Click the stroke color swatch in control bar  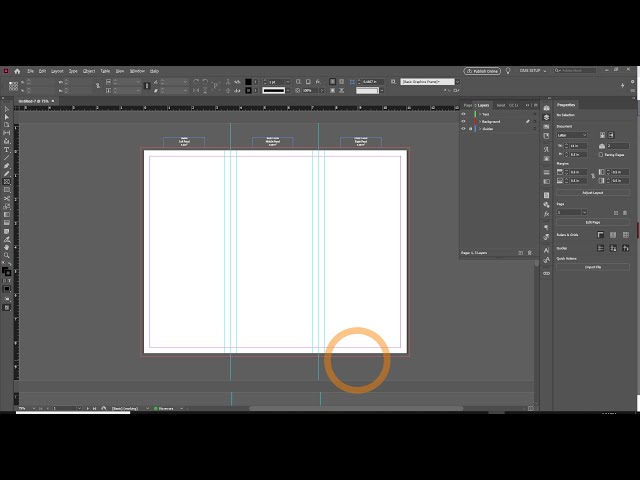(x=248, y=91)
